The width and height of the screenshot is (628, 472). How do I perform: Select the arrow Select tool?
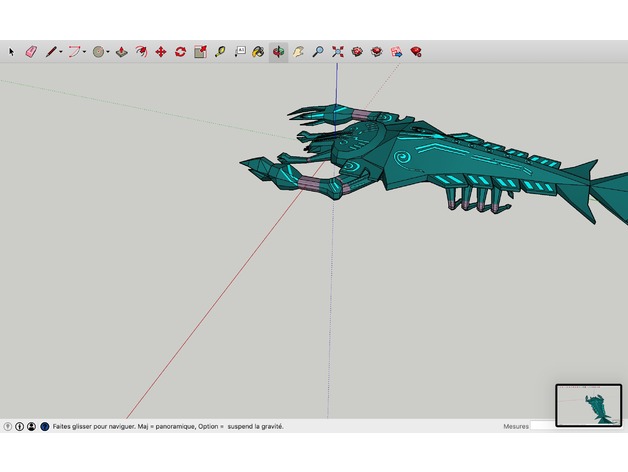(x=12, y=51)
